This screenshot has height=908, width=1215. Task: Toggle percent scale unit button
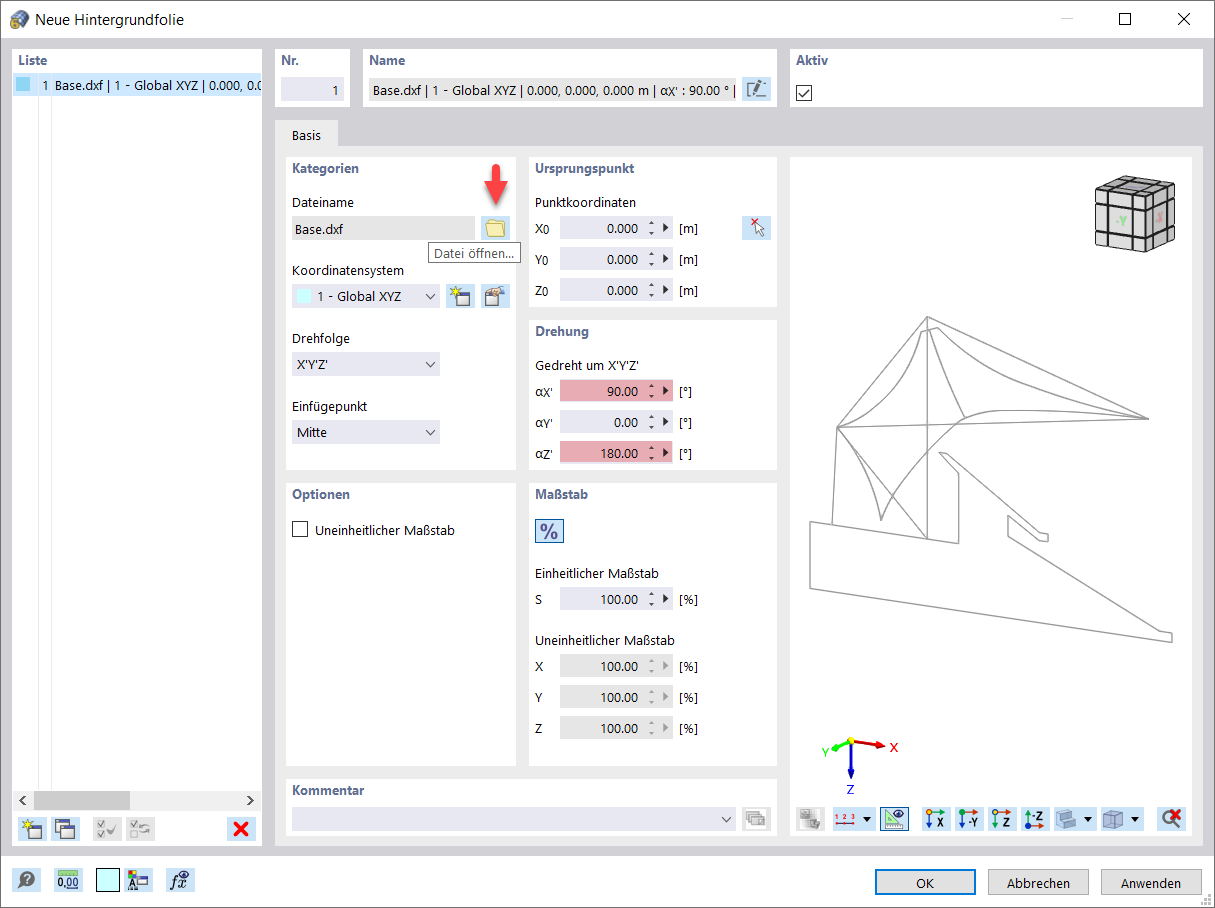point(549,531)
